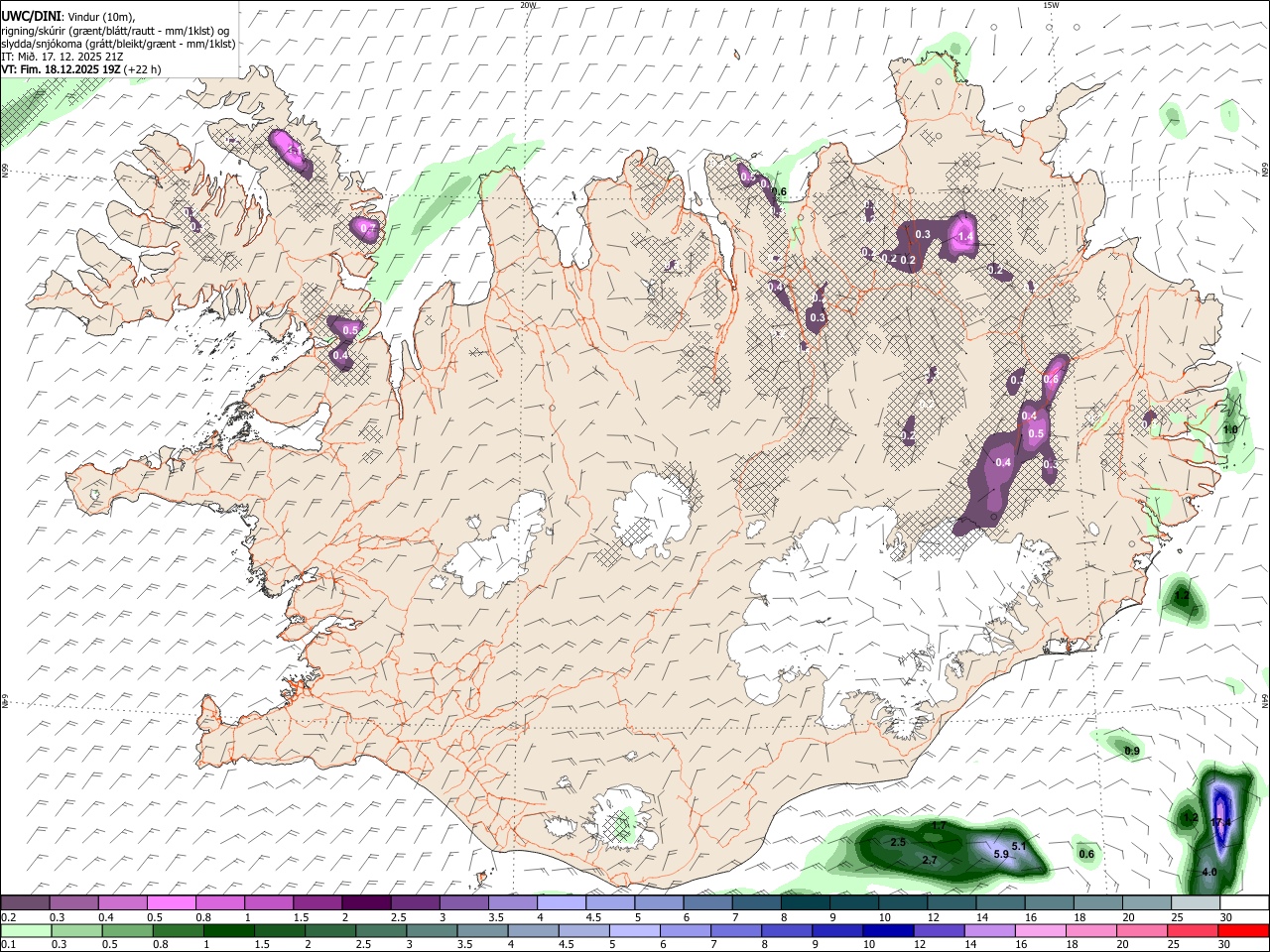Click the 2.7 rain value off south coast
Image resolution: width=1270 pixels, height=952 pixels.
pyautogui.click(x=930, y=860)
